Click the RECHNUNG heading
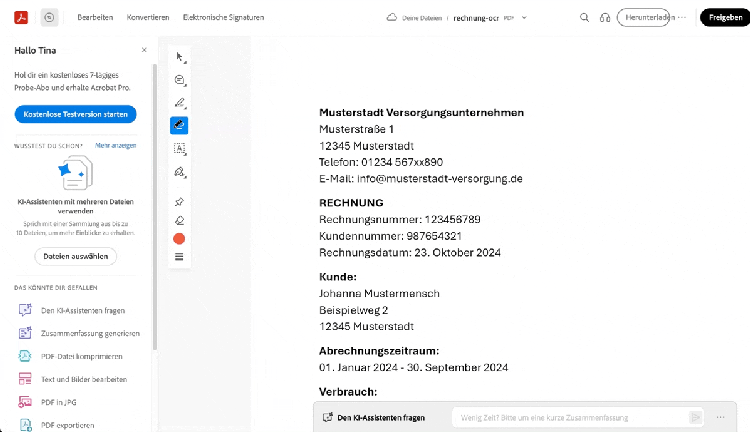 (351, 203)
